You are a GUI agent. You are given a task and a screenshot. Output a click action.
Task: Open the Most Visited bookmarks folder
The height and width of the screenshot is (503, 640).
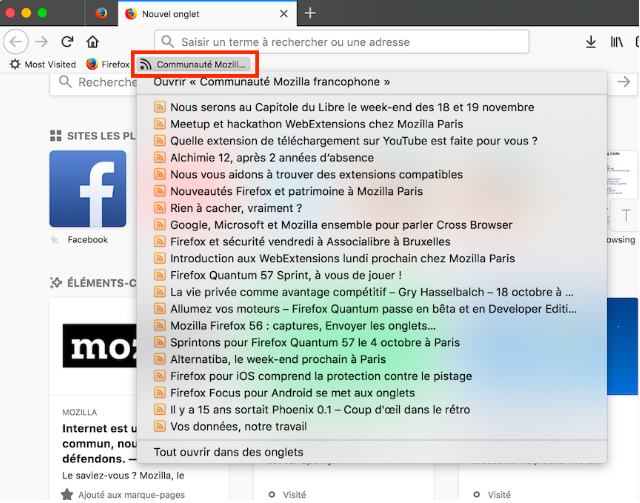(x=42, y=64)
